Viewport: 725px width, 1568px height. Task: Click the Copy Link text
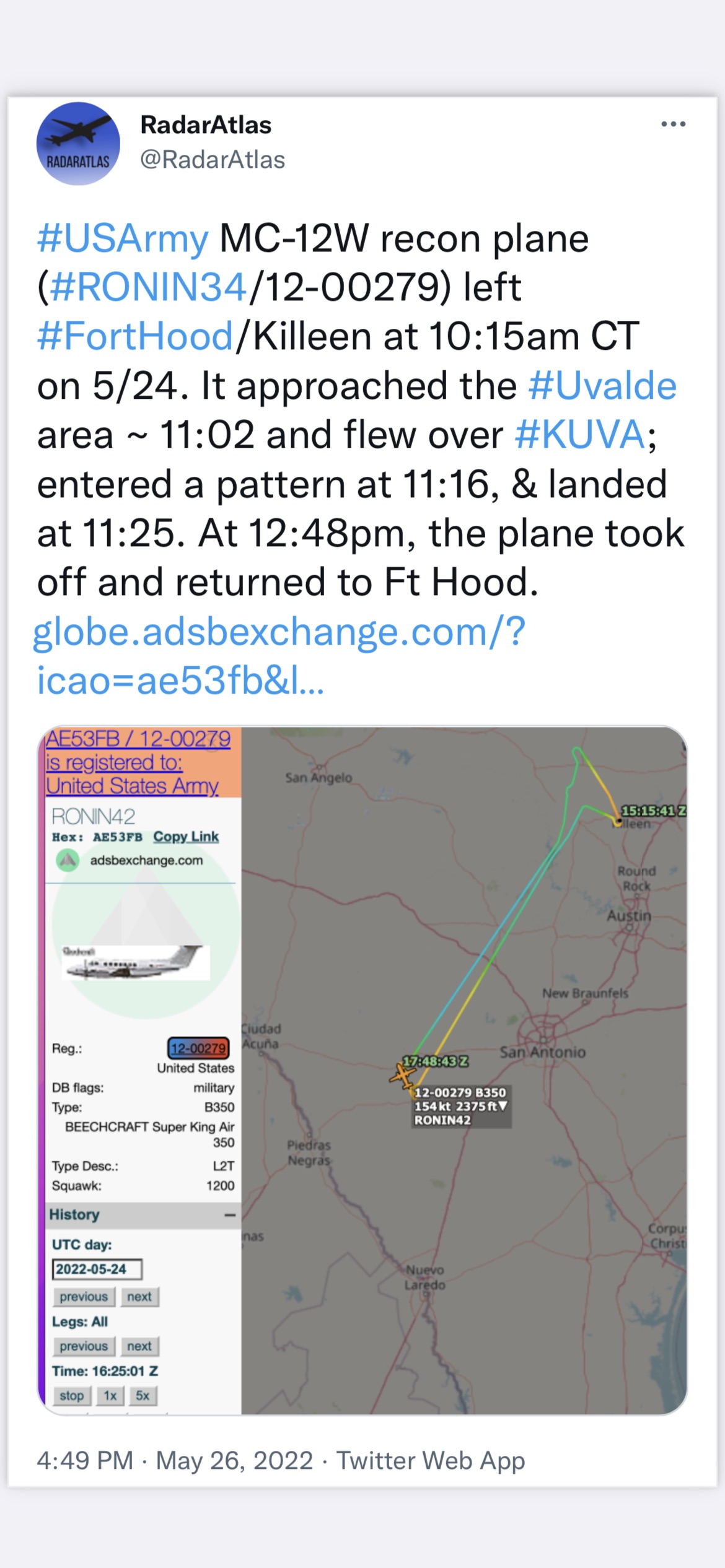(186, 837)
